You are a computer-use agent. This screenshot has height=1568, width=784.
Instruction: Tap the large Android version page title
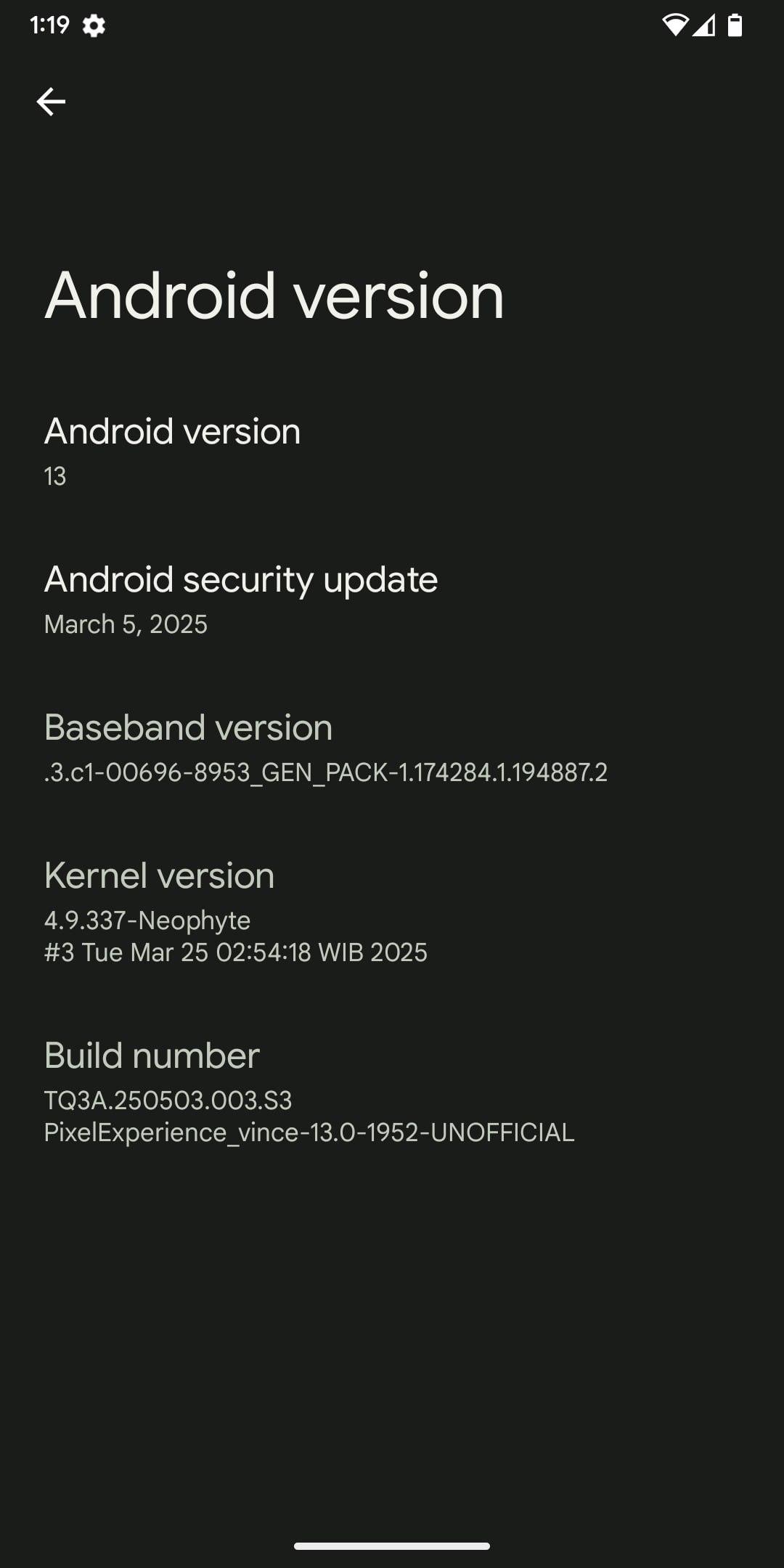(274, 295)
